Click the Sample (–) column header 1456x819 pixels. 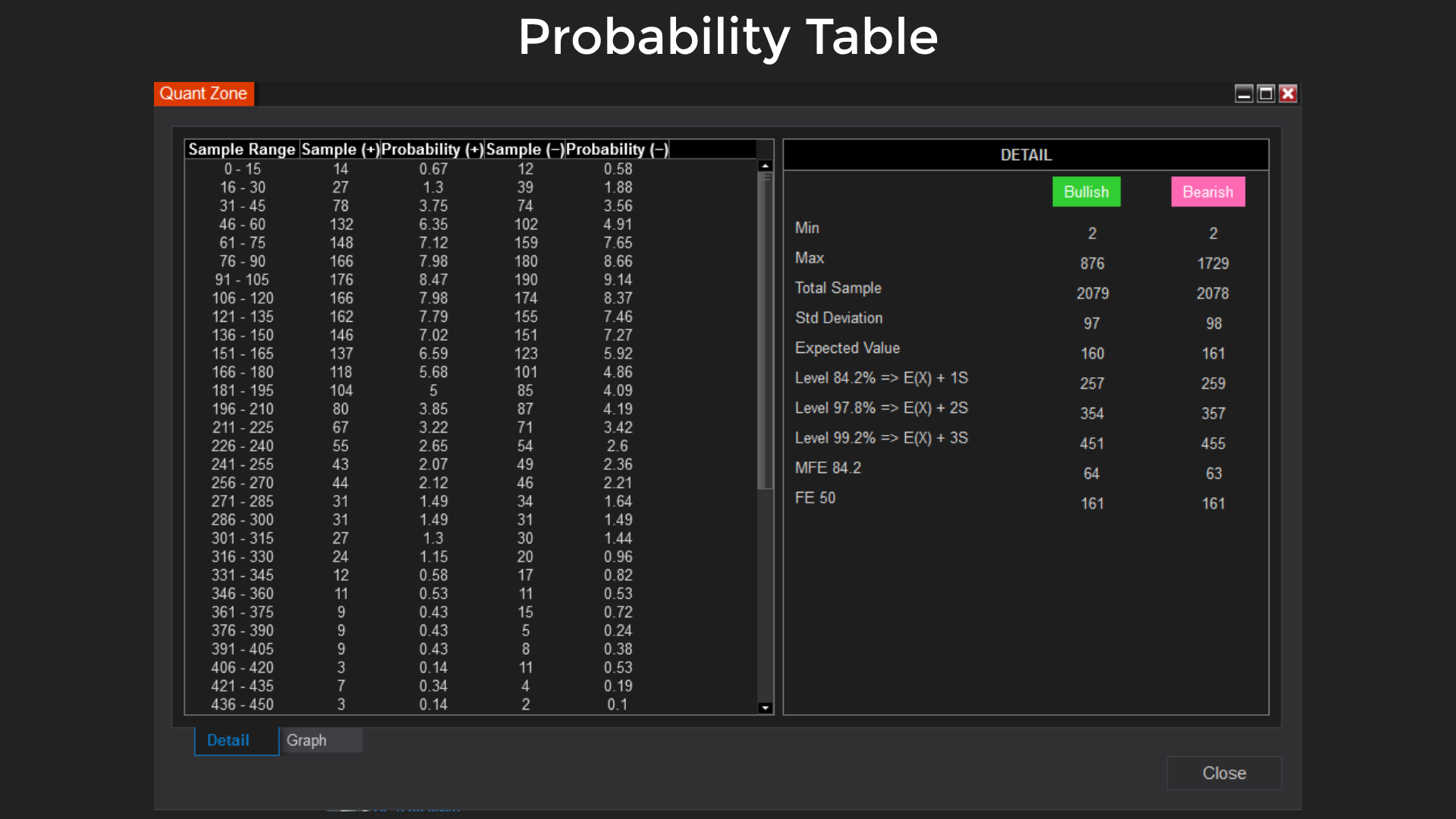(524, 150)
